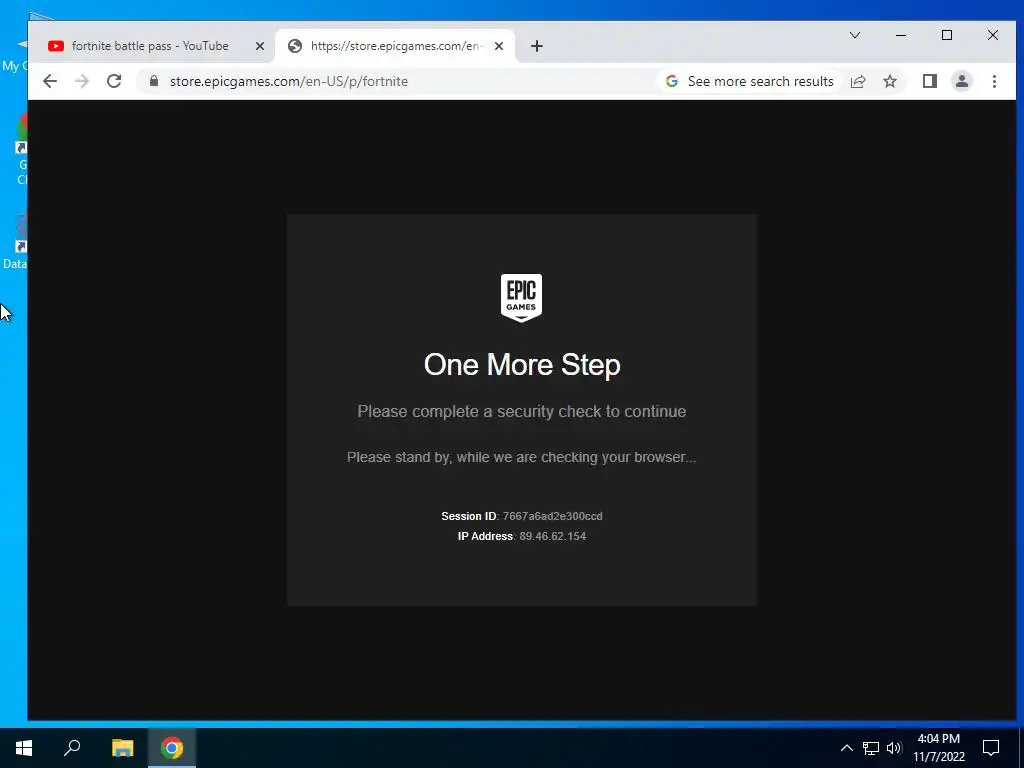Toggle the Chrome side panel icon
The height and width of the screenshot is (768, 1024).
929,81
